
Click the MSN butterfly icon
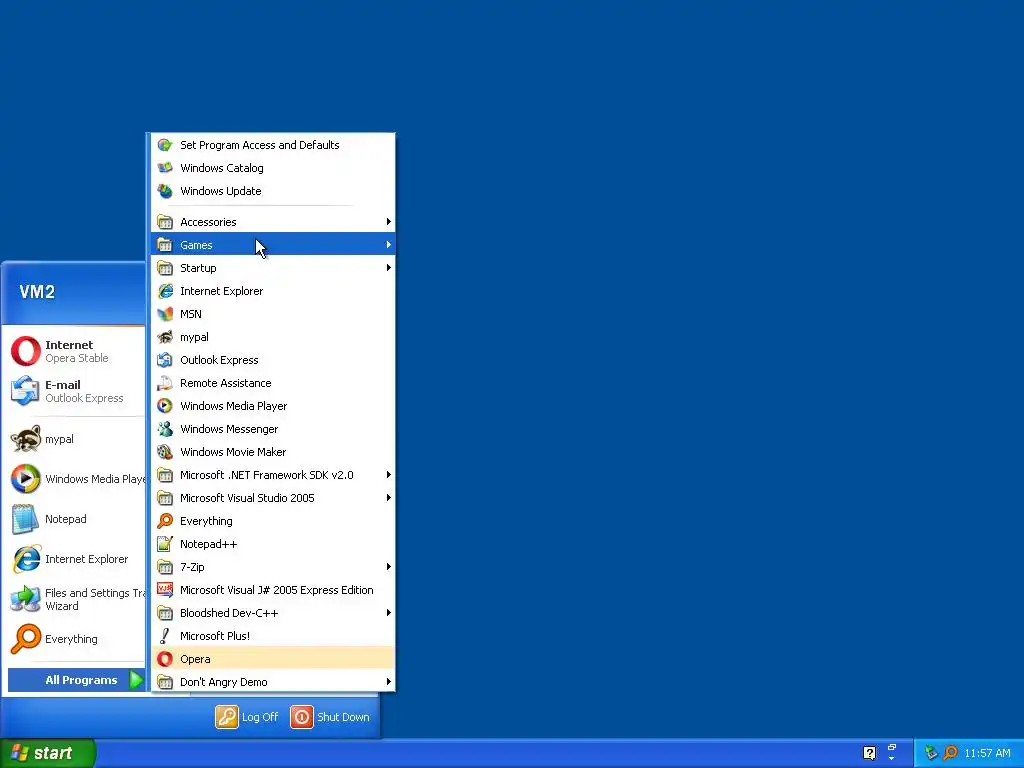pos(165,314)
